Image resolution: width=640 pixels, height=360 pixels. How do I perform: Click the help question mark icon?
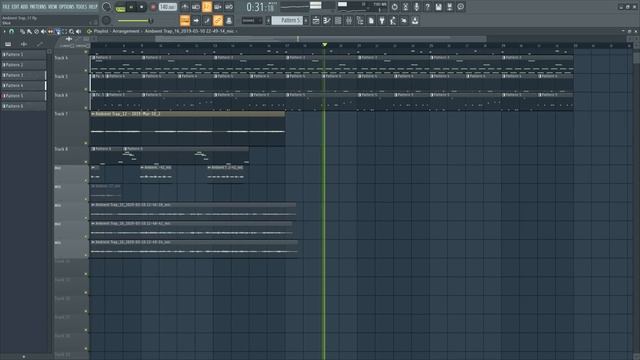coord(427,7)
